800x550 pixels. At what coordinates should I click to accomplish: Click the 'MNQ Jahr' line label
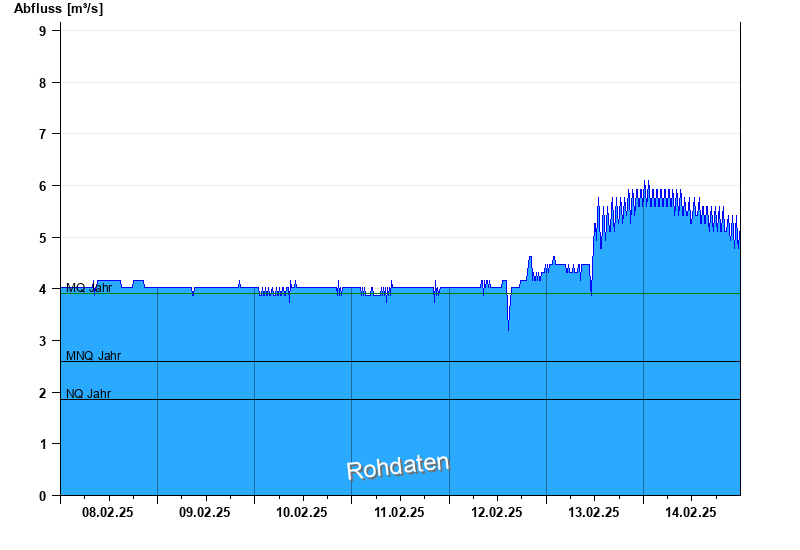[x=93, y=356]
